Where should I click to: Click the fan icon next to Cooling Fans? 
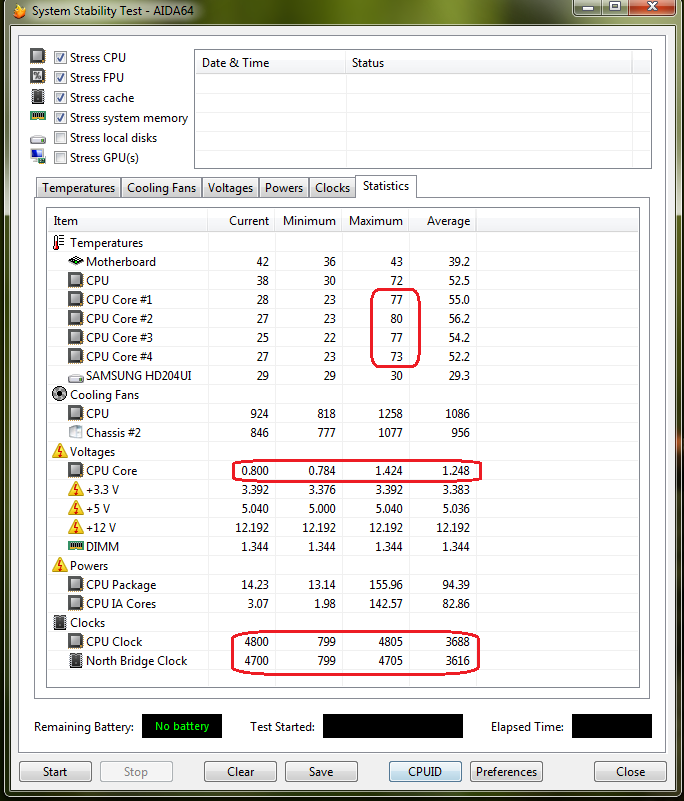pyautogui.click(x=58, y=395)
